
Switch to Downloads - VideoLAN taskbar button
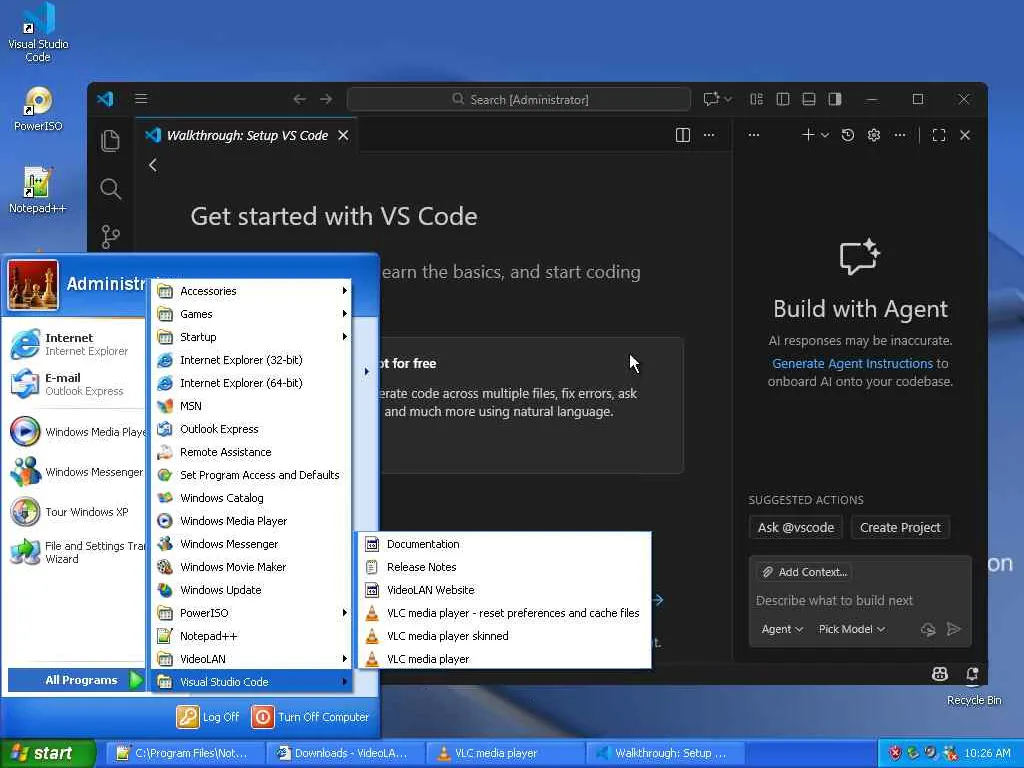tap(346, 753)
